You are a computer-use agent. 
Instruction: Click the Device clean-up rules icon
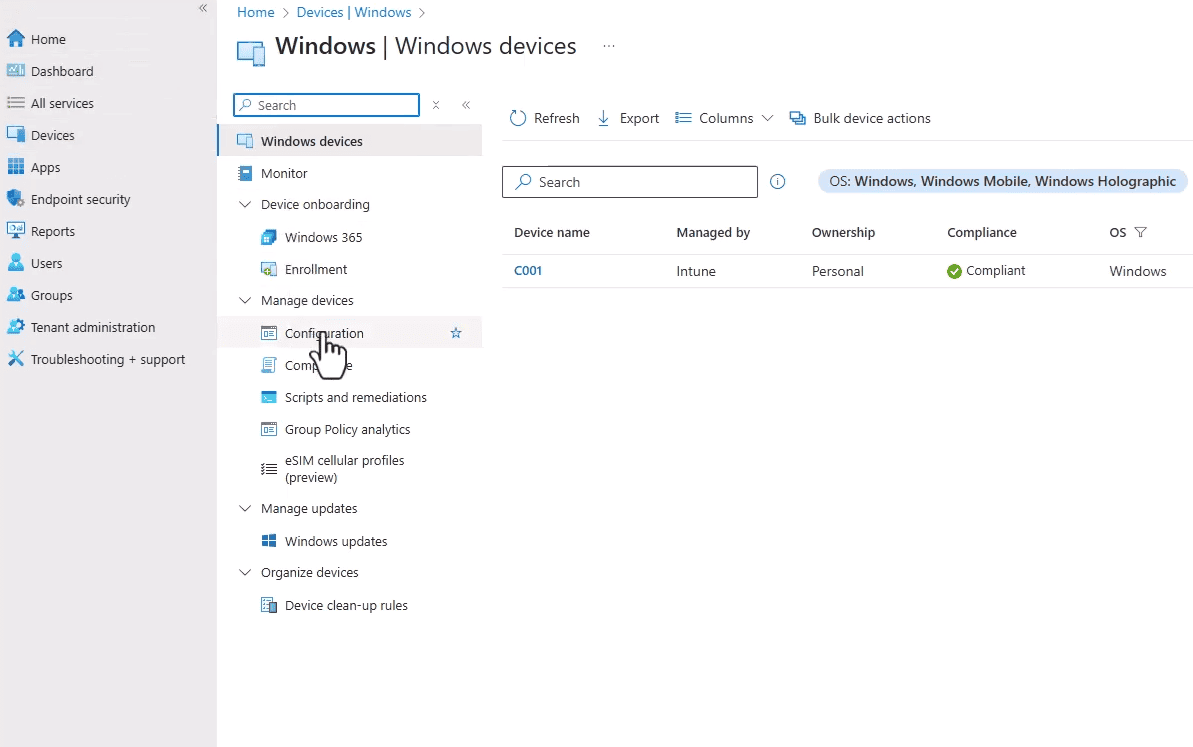click(x=268, y=605)
